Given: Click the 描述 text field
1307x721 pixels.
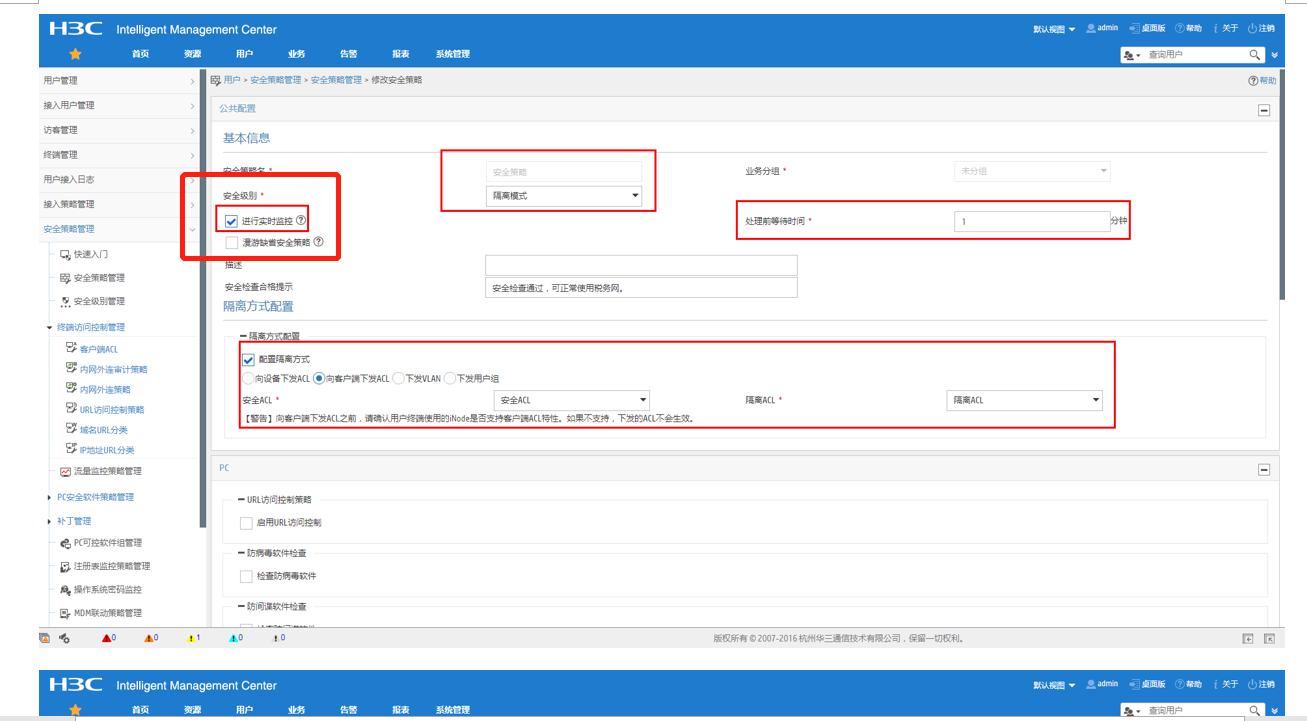Looking at the screenshot, I should pyautogui.click(x=641, y=265).
